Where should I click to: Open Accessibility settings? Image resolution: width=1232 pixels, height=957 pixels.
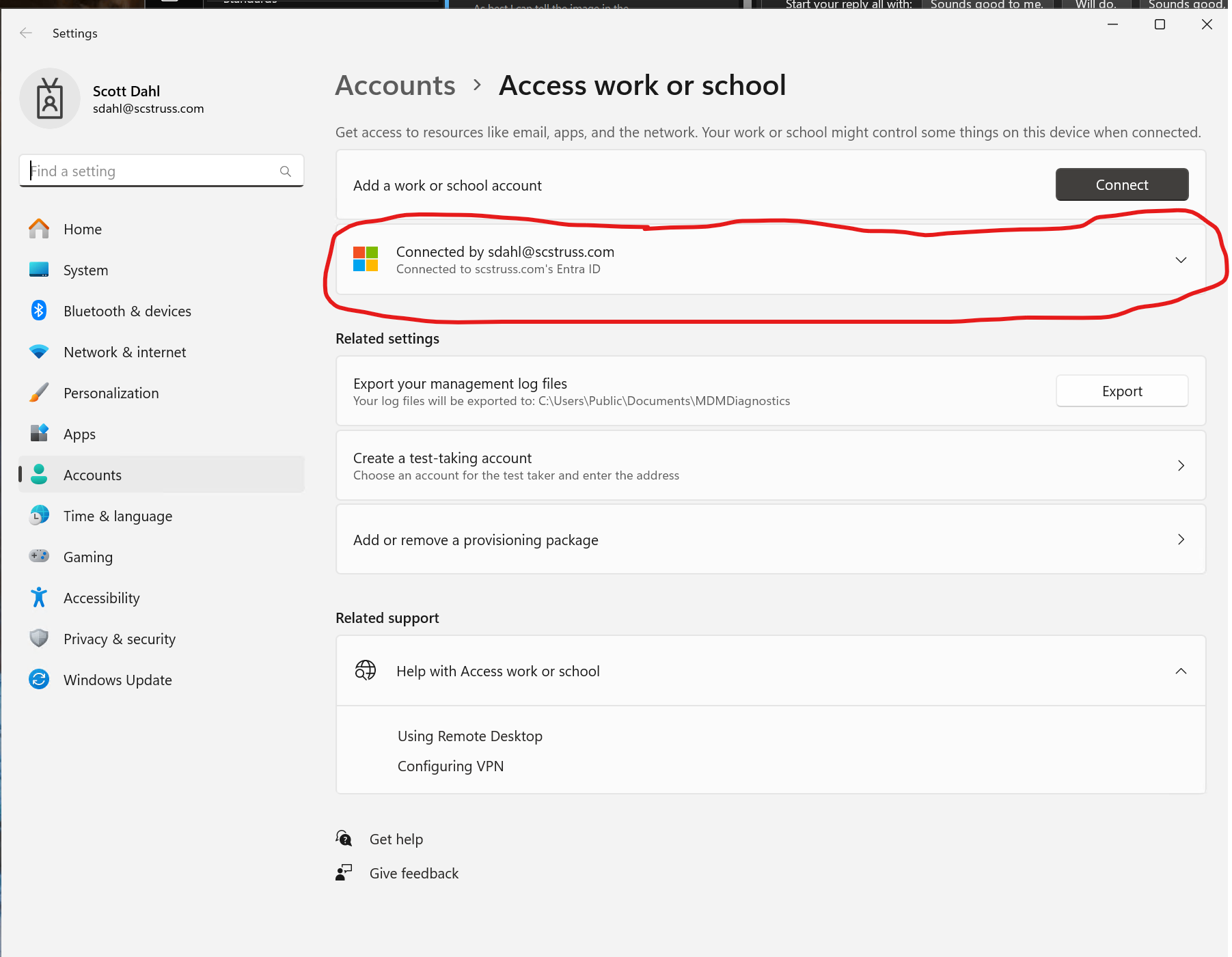pos(161,598)
